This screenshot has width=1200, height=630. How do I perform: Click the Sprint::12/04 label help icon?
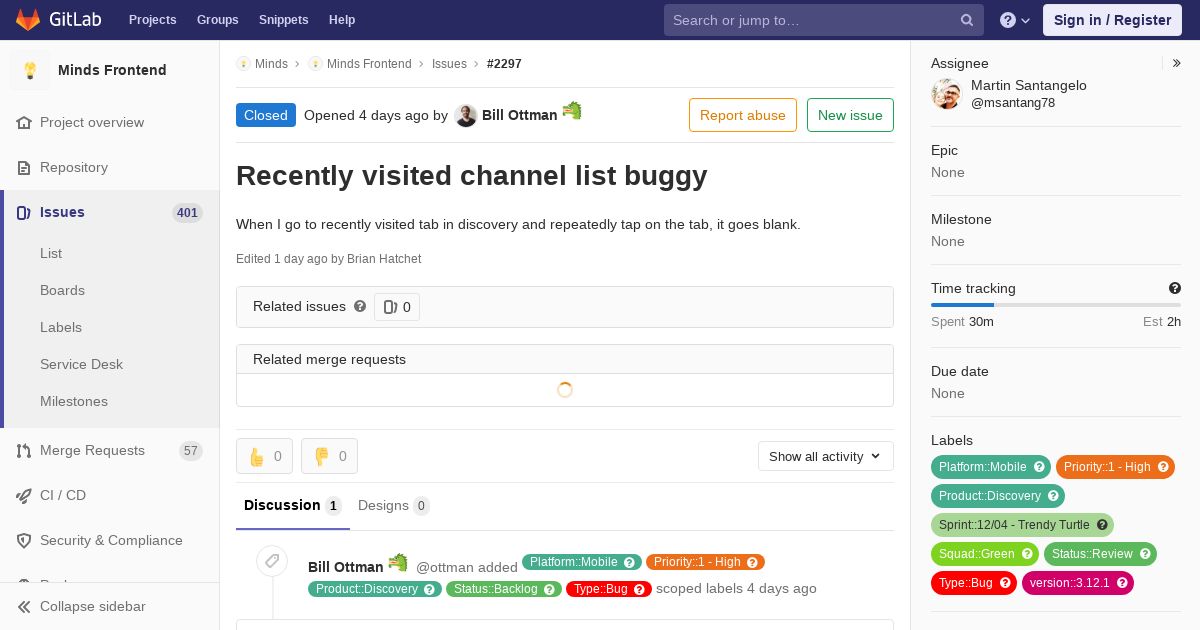click(1102, 525)
